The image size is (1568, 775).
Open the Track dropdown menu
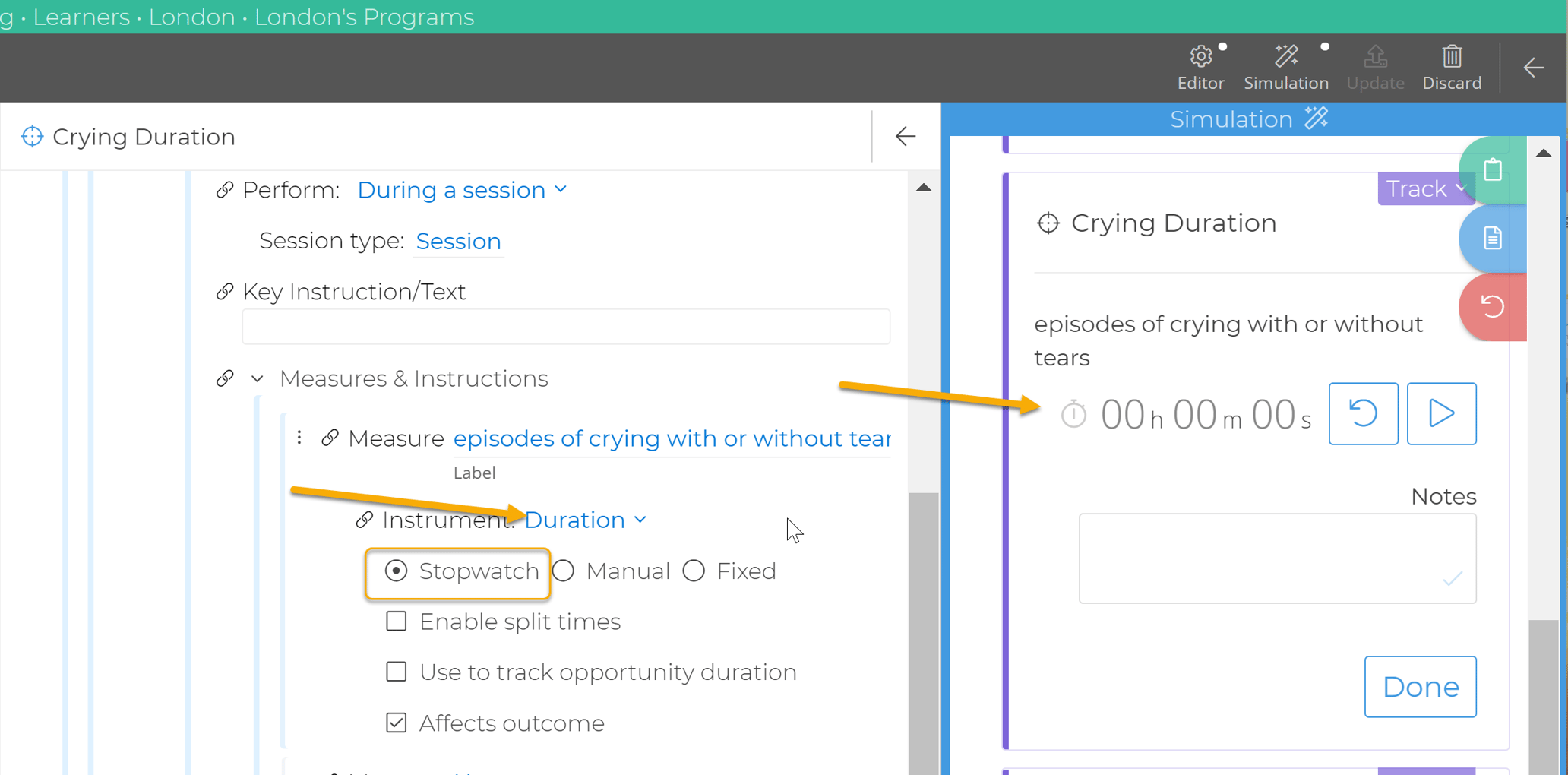[x=1425, y=188]
